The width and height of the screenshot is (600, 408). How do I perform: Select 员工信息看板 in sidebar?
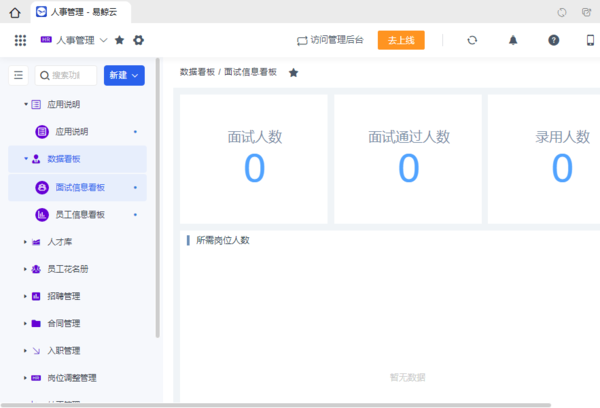coord(80,214)
